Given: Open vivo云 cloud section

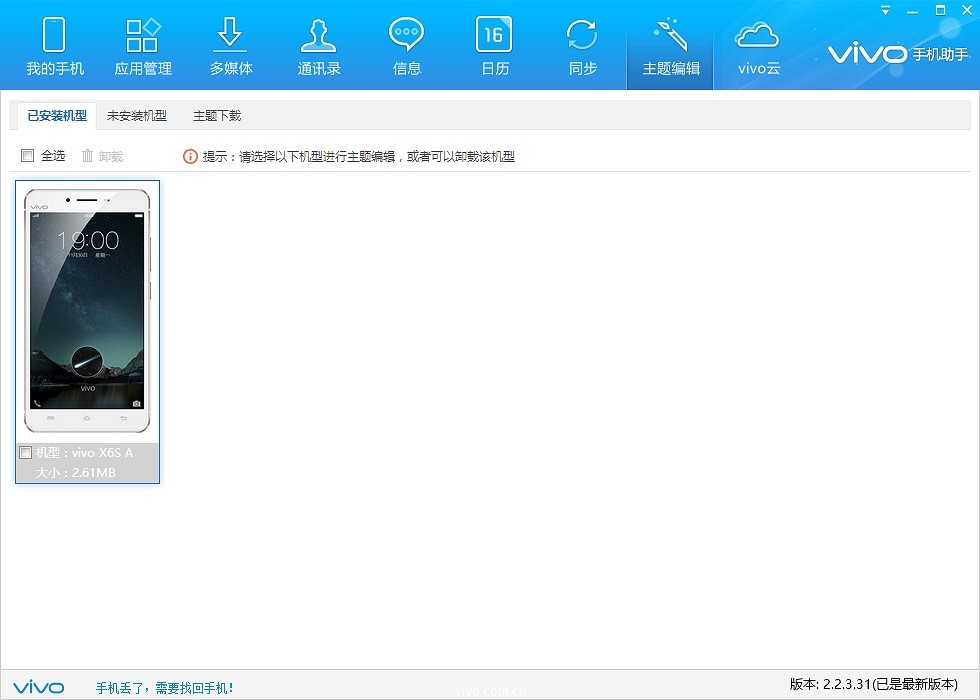Looking at the screenshot, I should (x=758, y=46).
